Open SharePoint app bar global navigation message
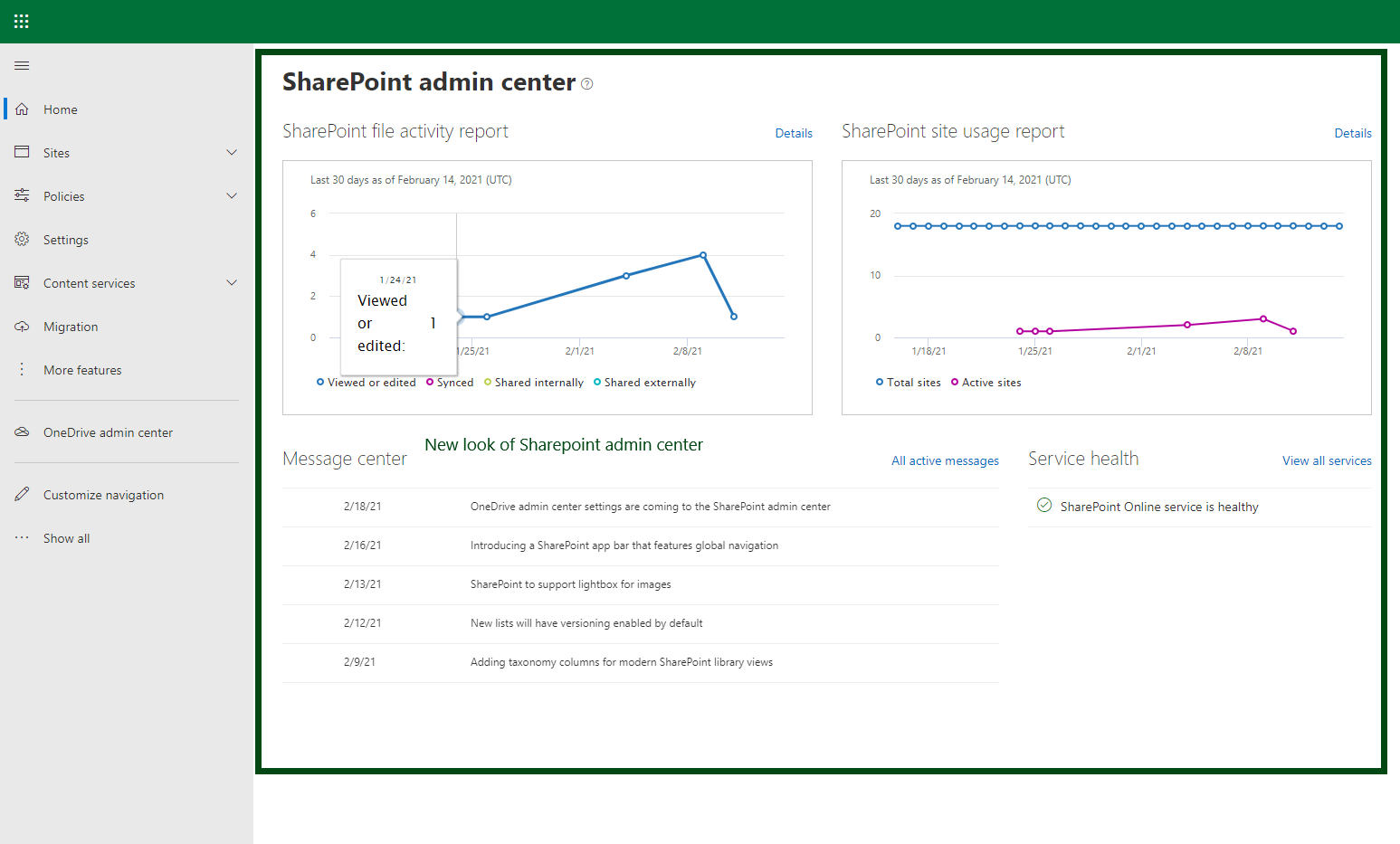Viewport: 1400px width, 844px height. point(624,545)
